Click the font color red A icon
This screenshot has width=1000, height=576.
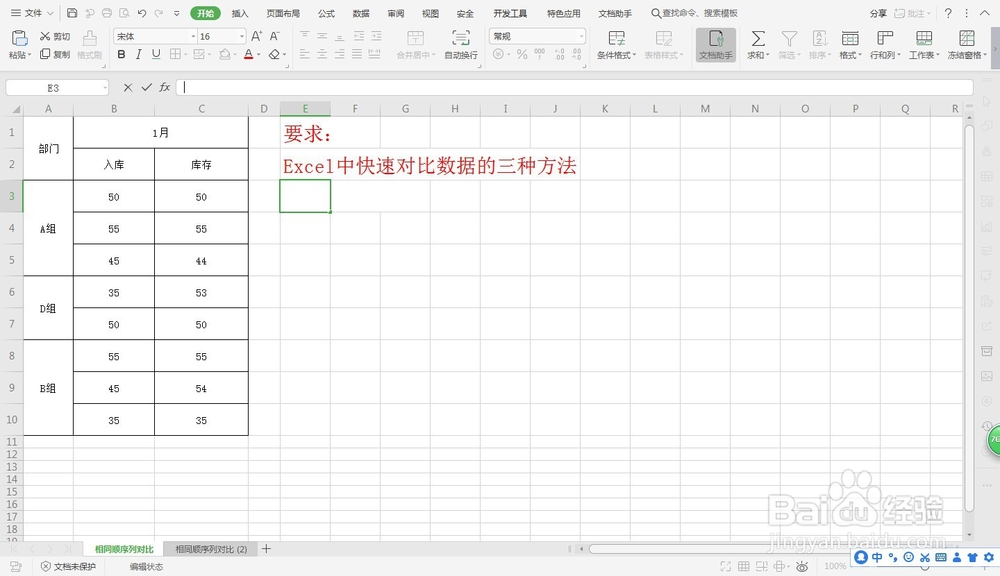click(x=249, y=55)
